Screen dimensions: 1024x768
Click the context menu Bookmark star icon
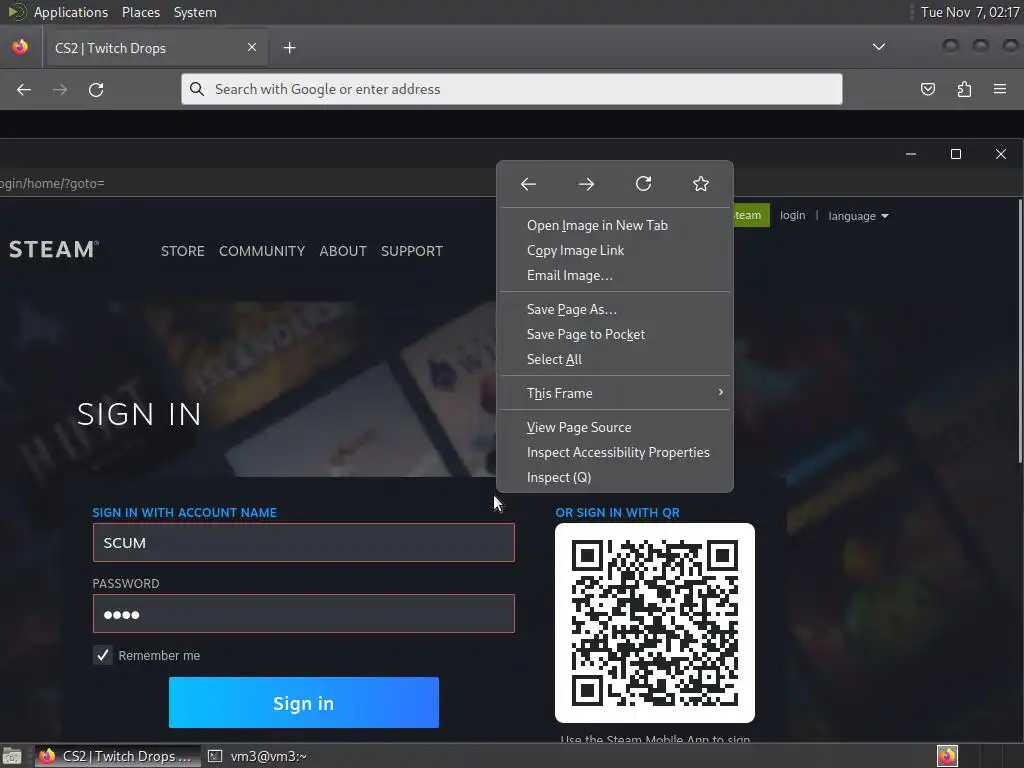[x=701, y=184]
